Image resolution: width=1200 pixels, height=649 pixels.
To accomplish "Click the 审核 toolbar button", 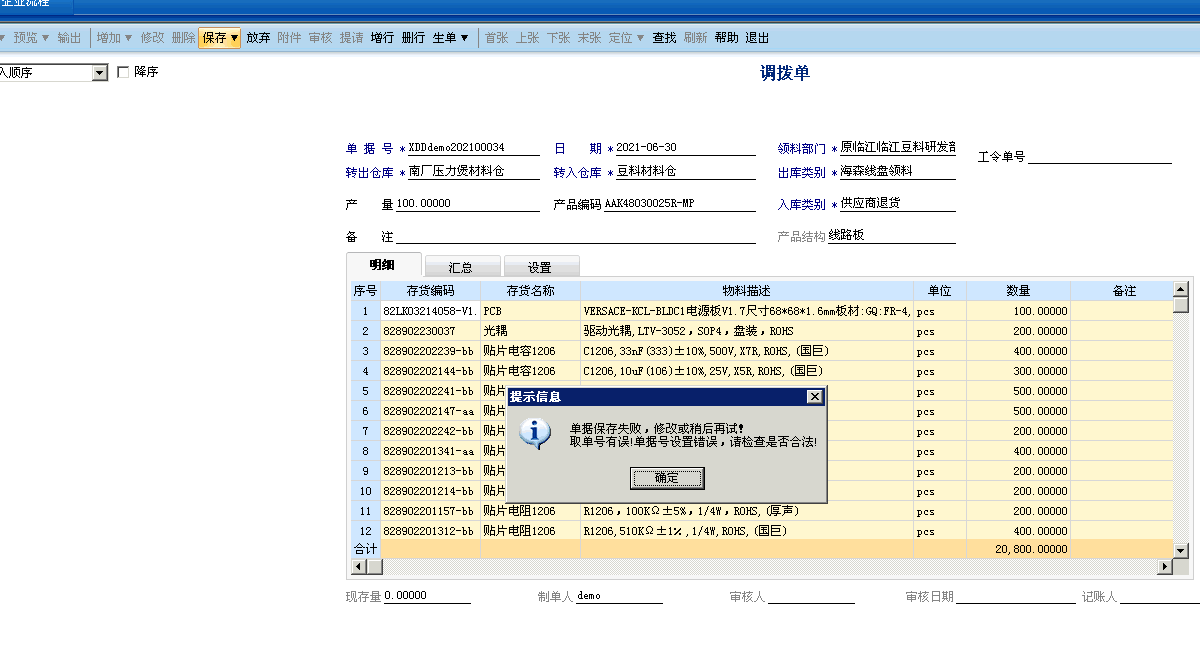I will tap(320, 38).
